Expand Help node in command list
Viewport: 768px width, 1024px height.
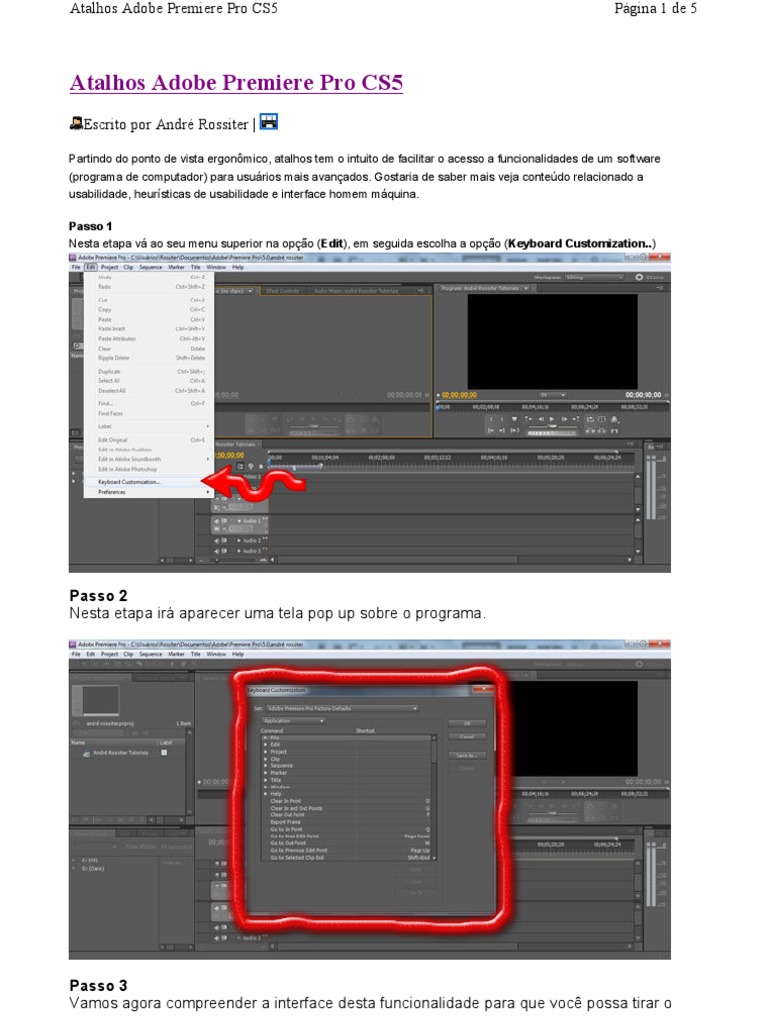(265, 794)
